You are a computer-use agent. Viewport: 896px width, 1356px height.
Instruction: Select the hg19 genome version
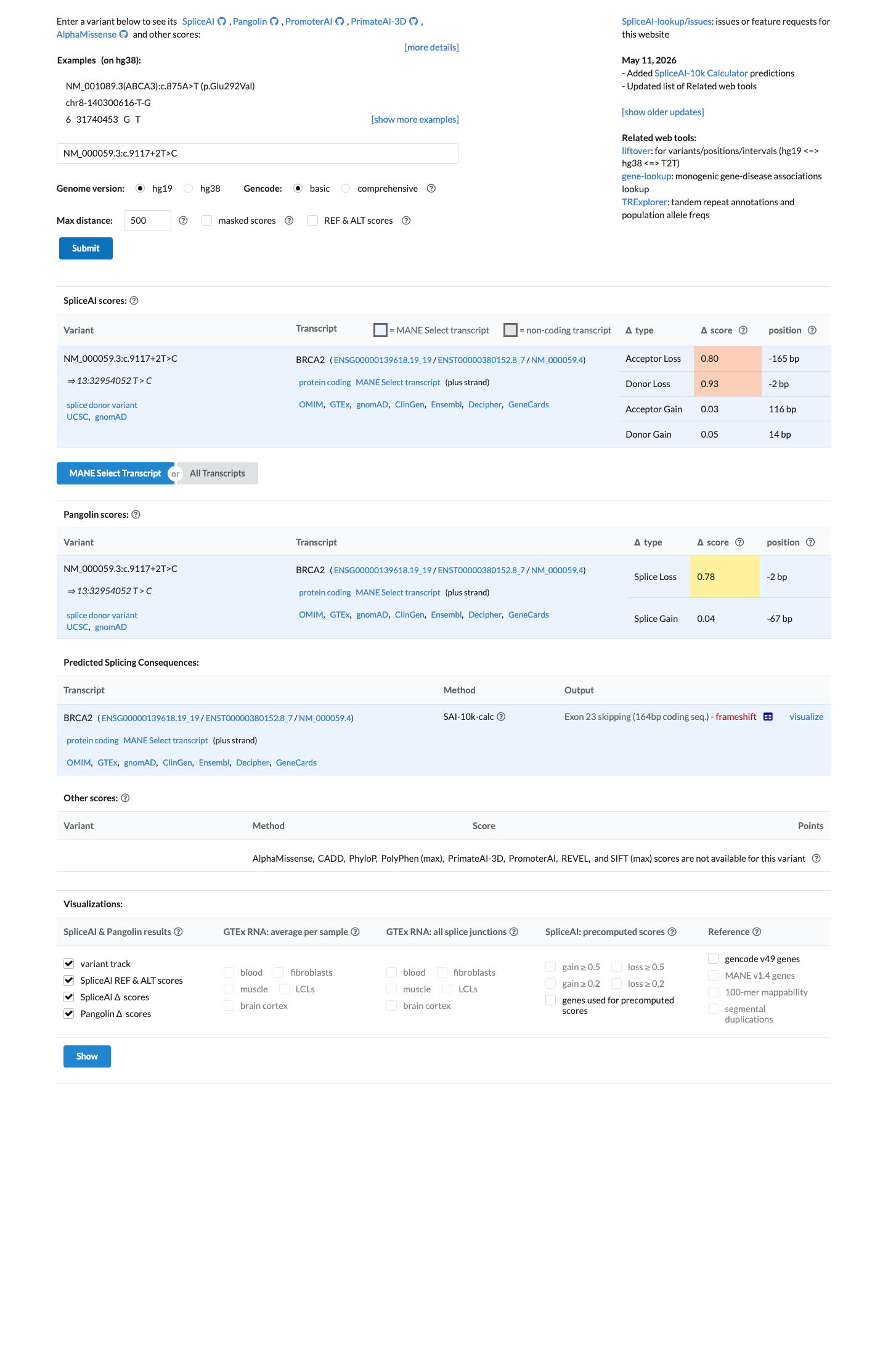click(x=141, y=189)
